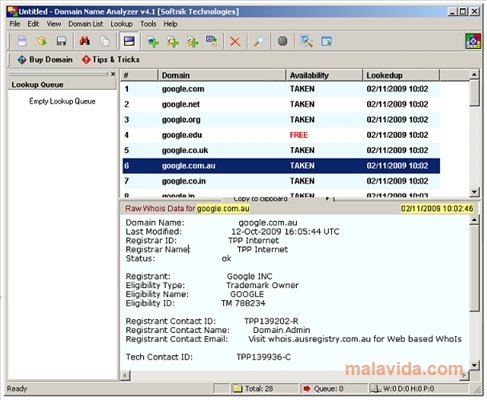This screenshot has width=487, height=400.
Task: Click the magnifying glass lookup icon
Action: click(x=259, y=41)
